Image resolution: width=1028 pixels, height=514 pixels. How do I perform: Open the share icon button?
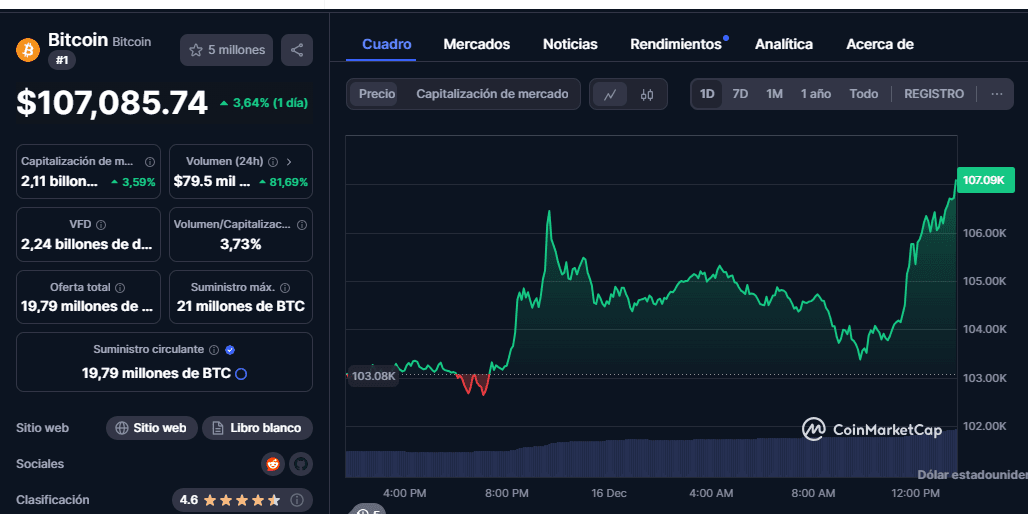297,50
